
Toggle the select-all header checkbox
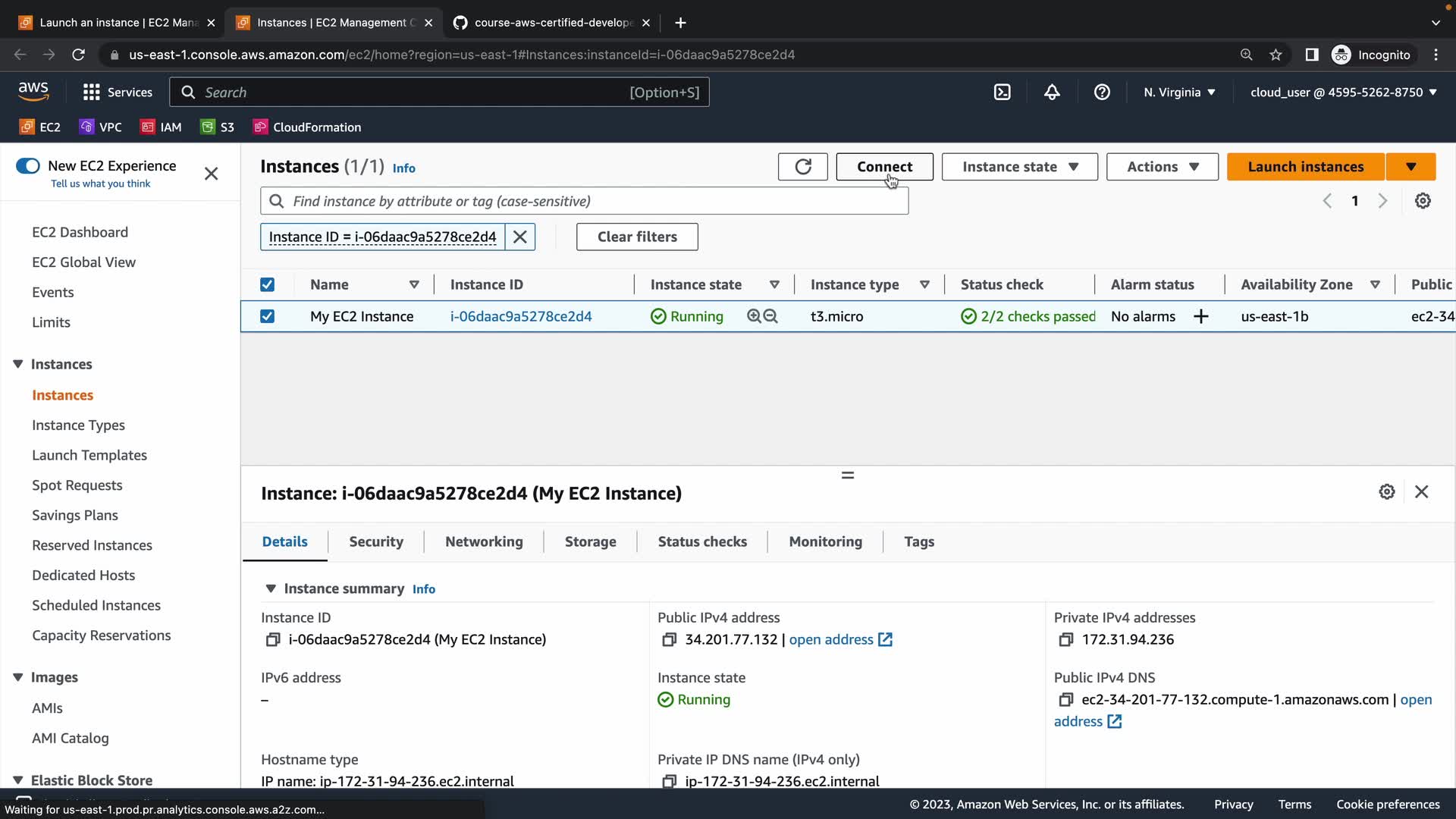(x=267, y=284)
